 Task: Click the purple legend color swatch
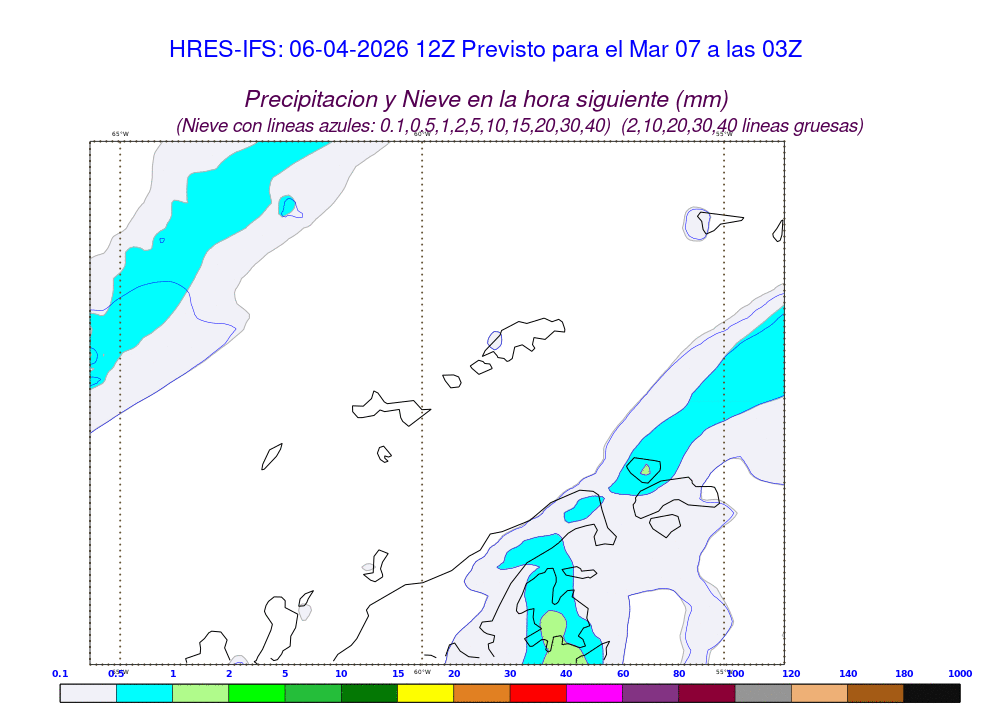click(x=650, y=692)
